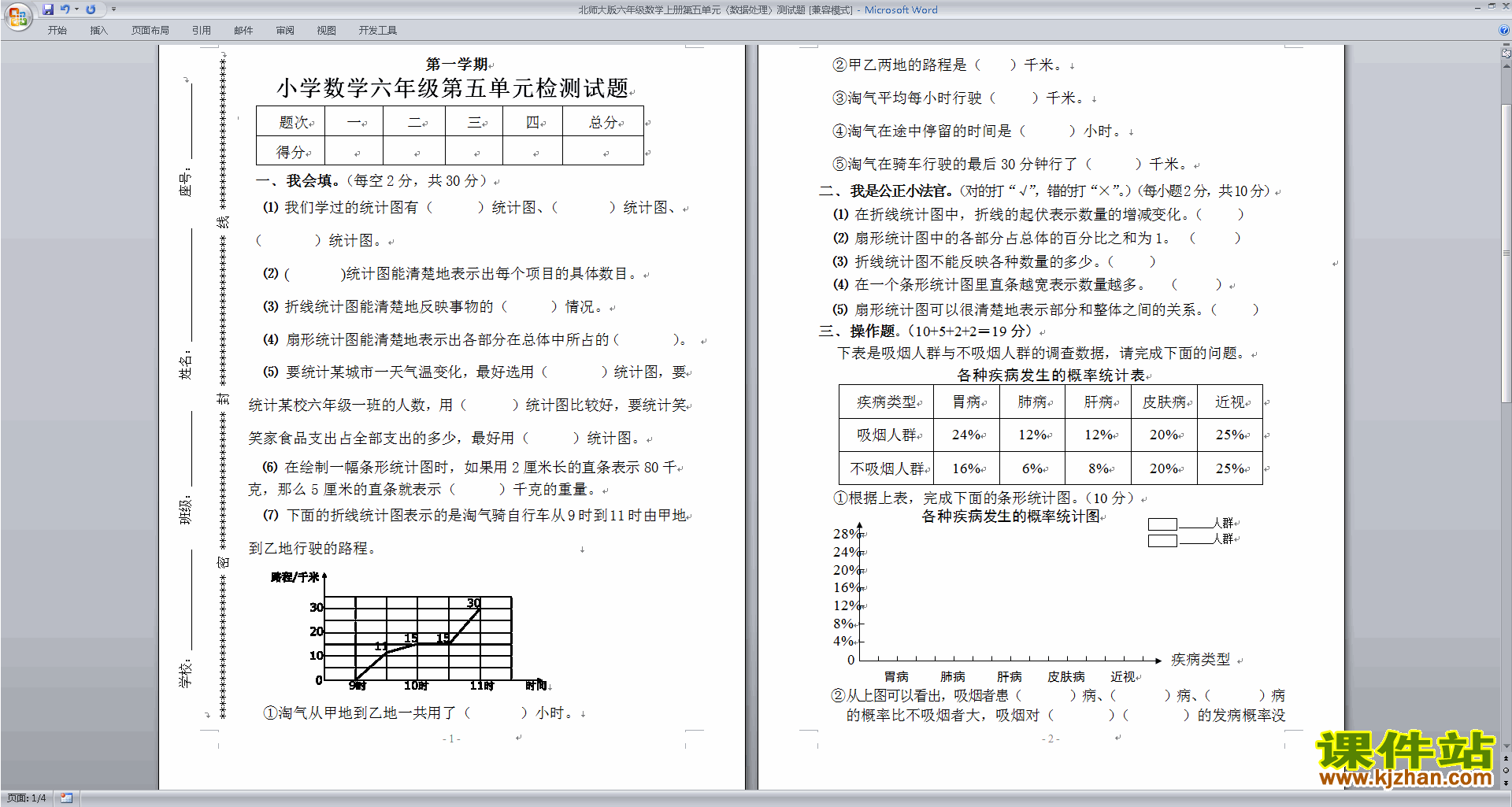Switch to the 插入 ribbon tab
Screen dimensions: 1512x807
pyautogui.click(x=98, y=30)
